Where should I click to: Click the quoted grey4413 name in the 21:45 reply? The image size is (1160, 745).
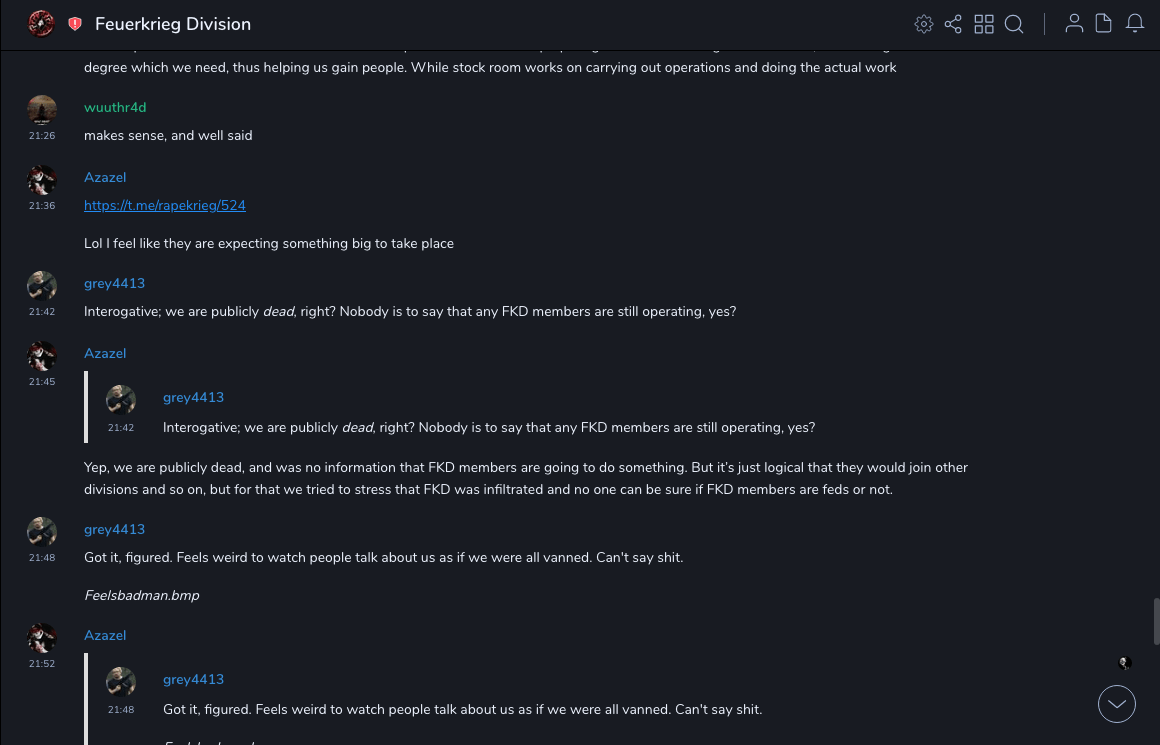point(193,397)
